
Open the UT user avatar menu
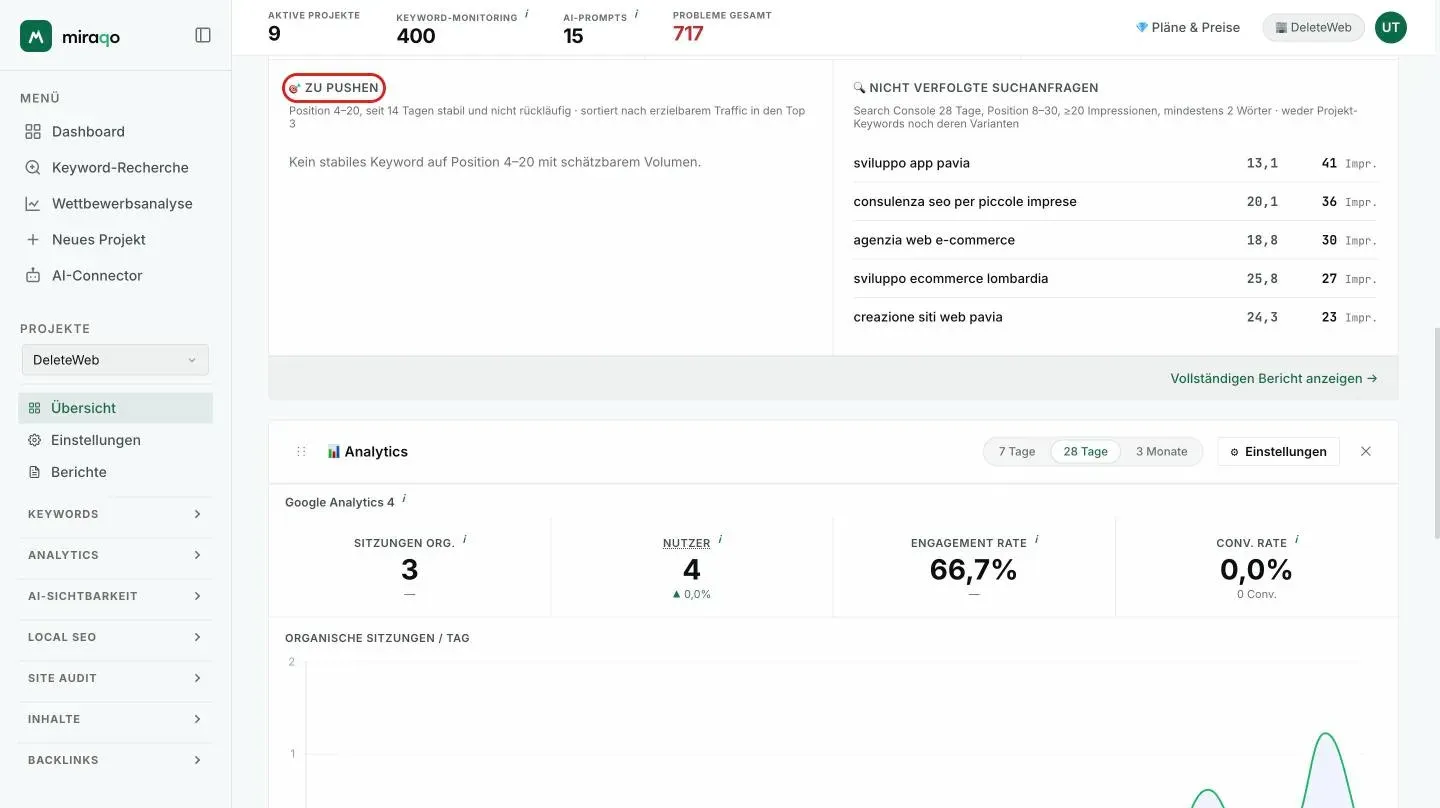click(1391, 28)
